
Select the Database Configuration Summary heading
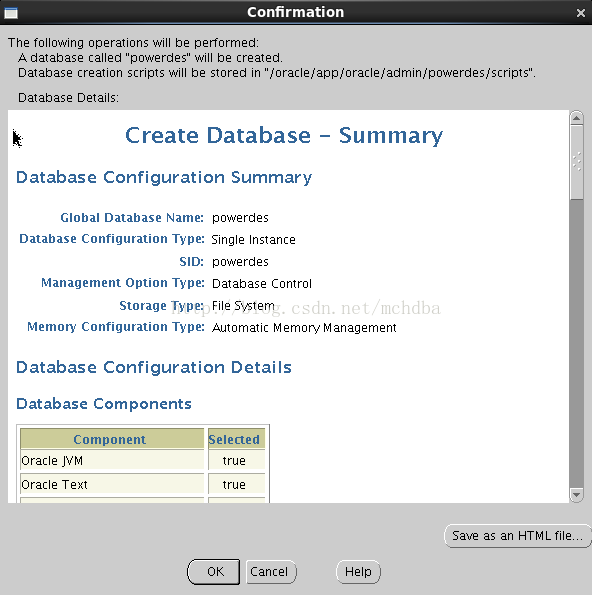(x=164, y=178)
